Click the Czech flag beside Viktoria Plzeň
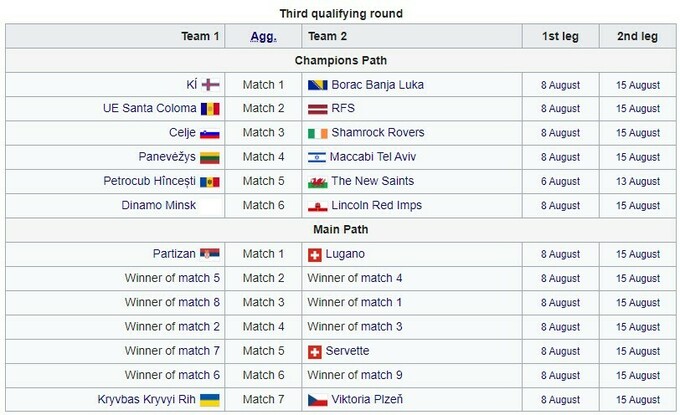The image size is (680, 415). (316, 400)
